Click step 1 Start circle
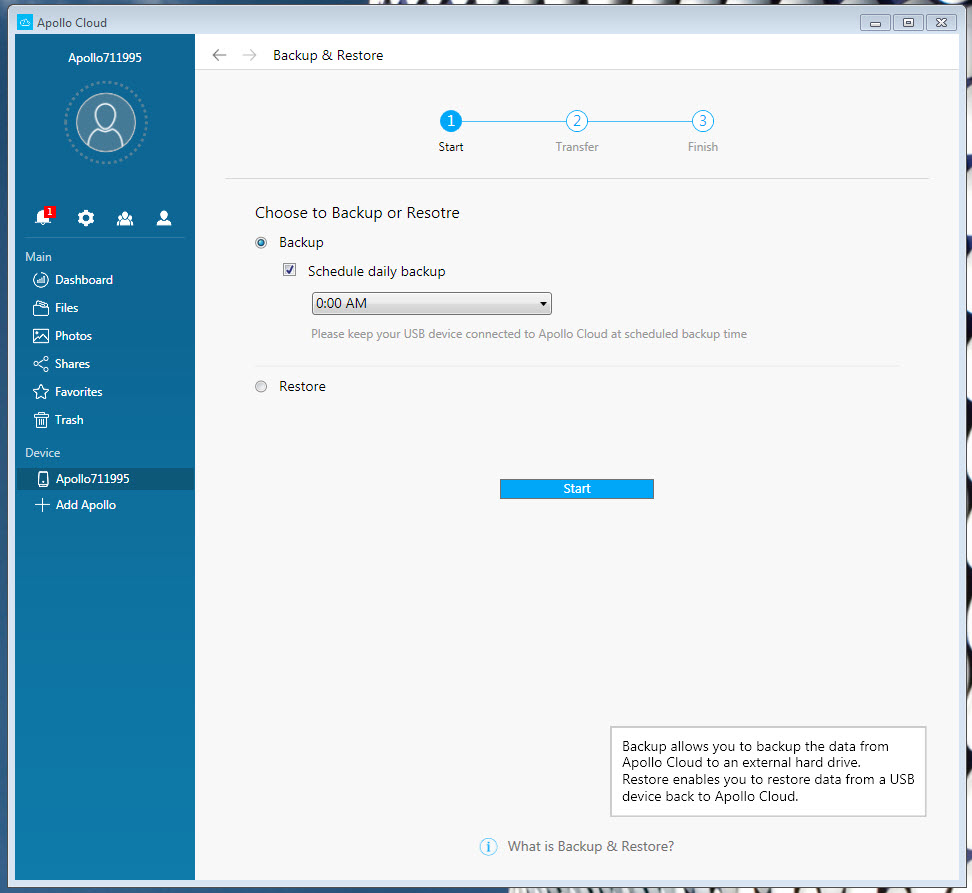Image resolution: width=972 pixels, height=893 pixels. (x=451, y=121)
